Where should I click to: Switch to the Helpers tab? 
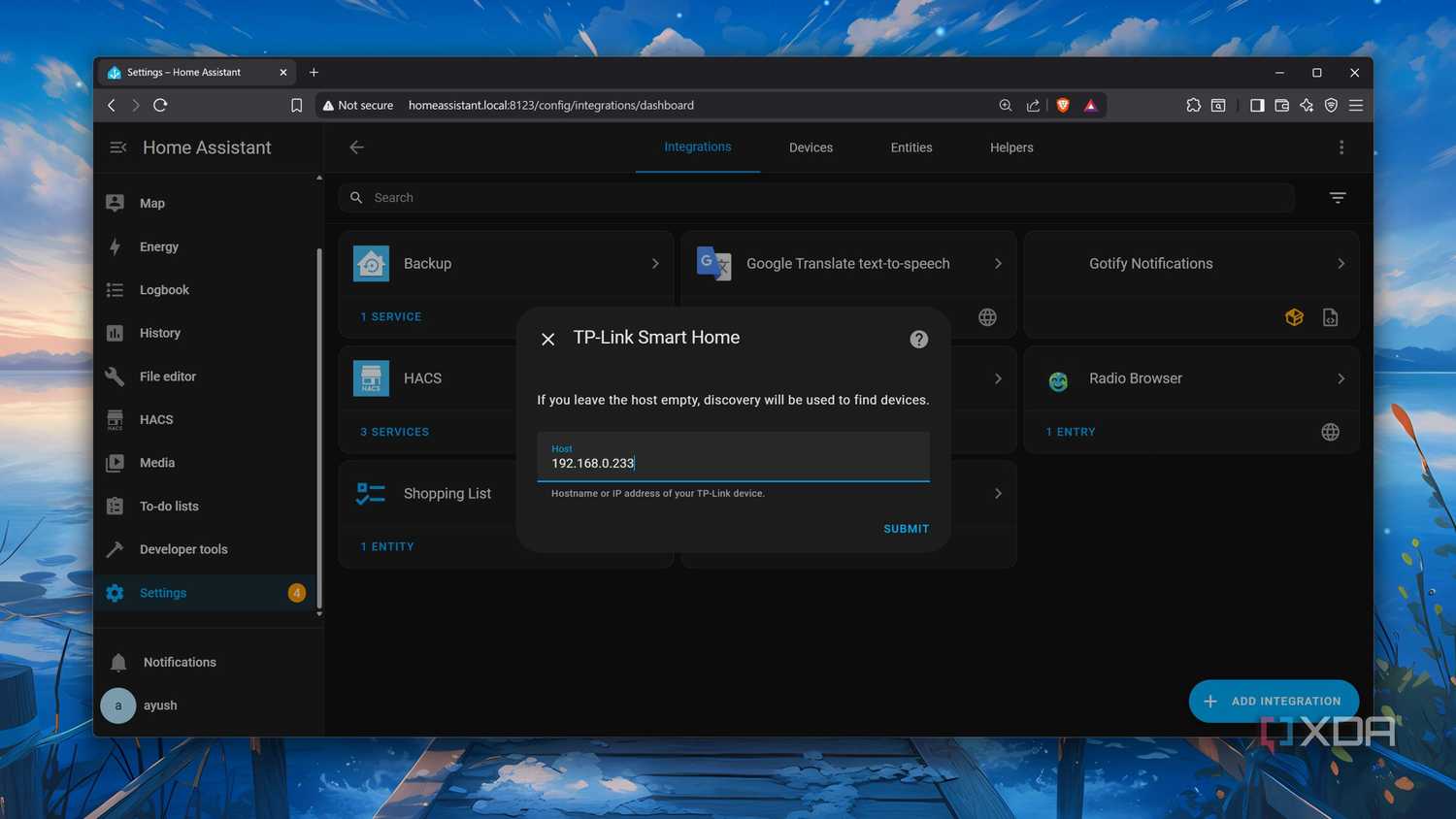point(1011,147)
